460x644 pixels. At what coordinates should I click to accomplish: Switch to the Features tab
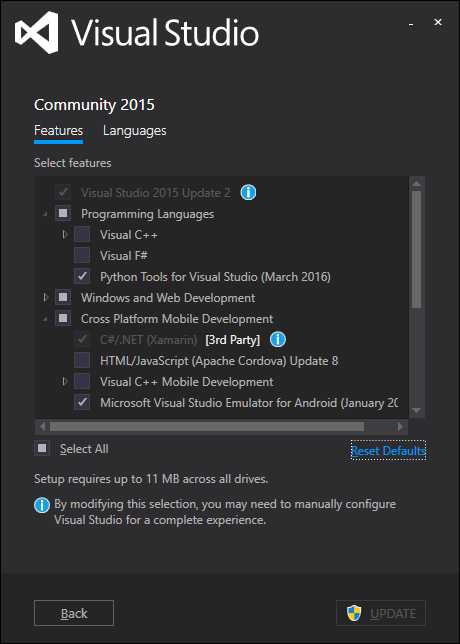58,131
